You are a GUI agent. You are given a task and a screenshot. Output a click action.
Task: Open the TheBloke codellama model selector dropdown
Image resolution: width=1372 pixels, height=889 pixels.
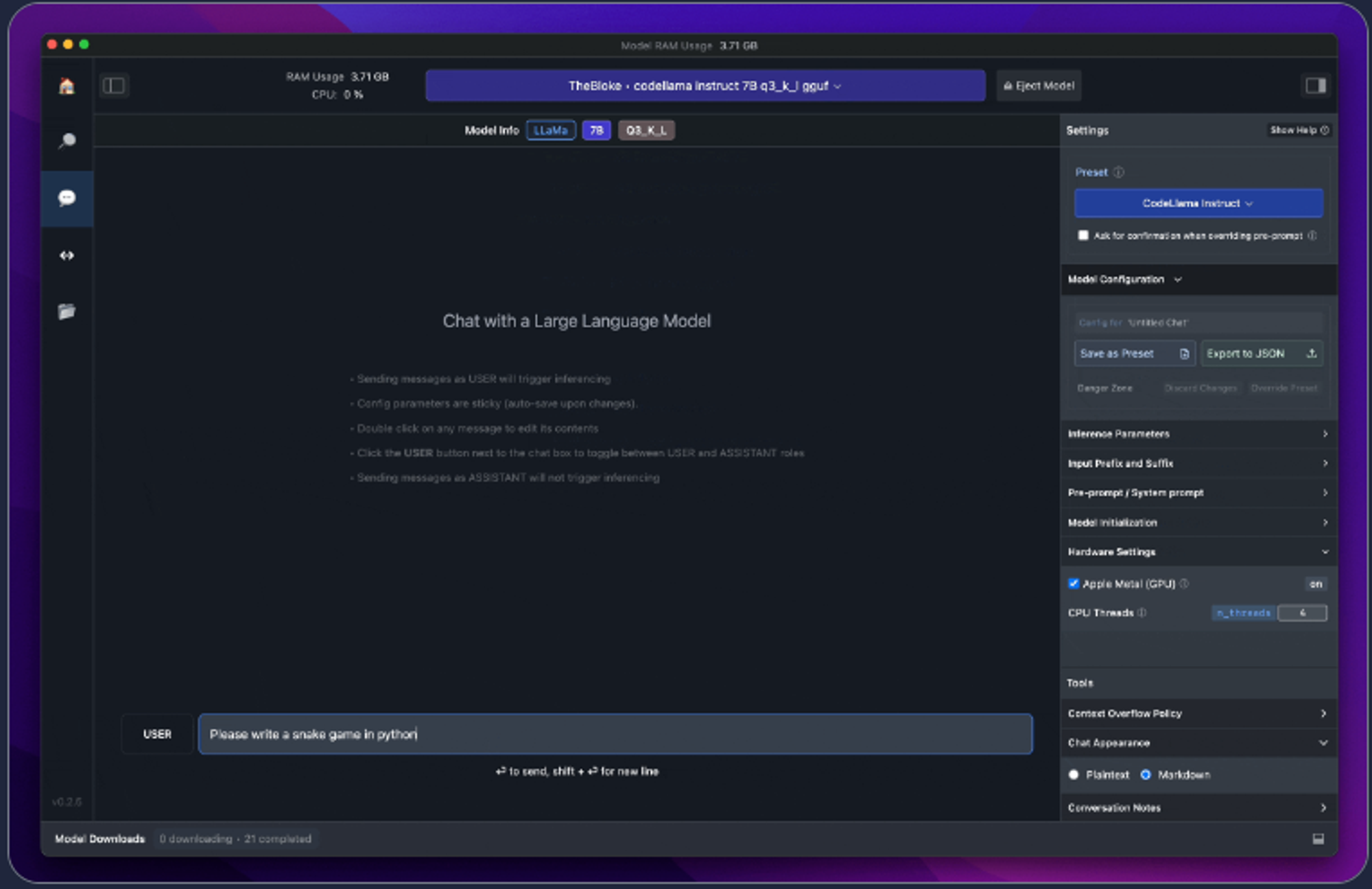click(x=705, y=86)
